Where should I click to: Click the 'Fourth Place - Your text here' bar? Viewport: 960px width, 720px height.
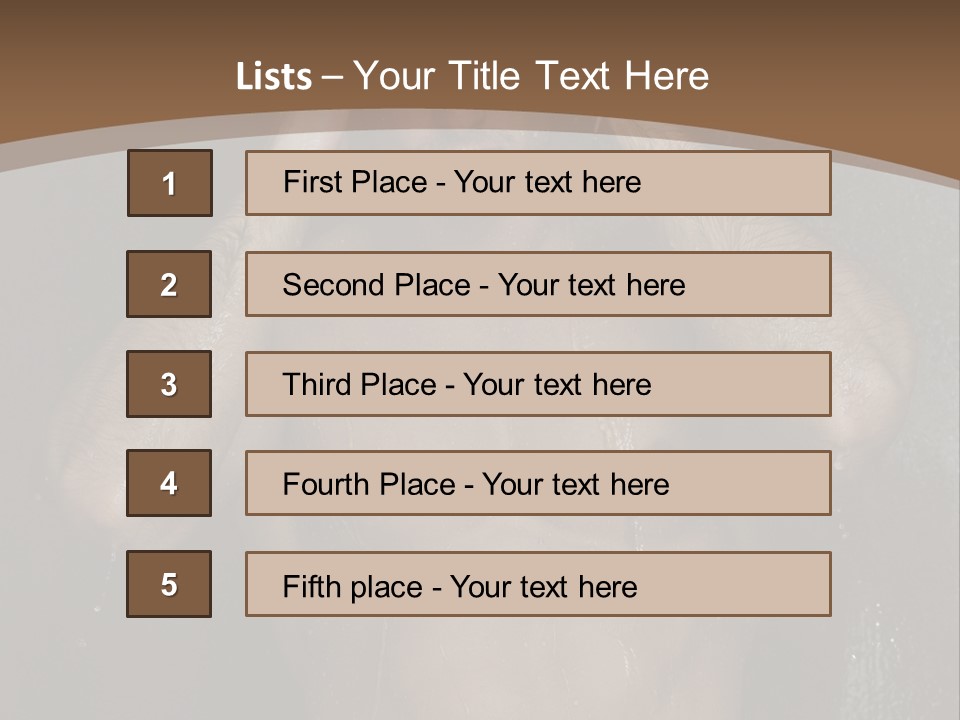tap(538, 483)
